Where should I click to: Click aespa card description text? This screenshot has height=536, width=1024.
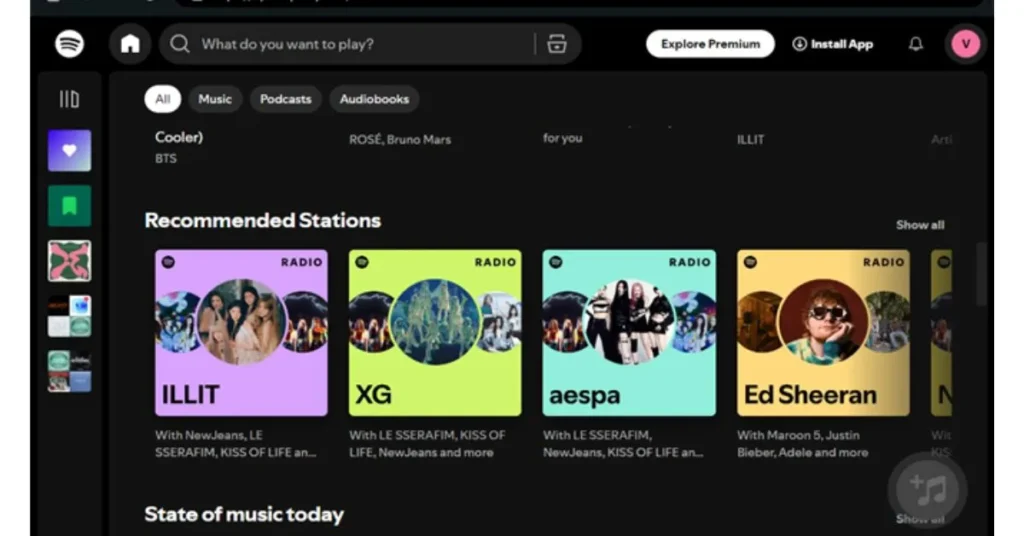(x=623, y=444)
